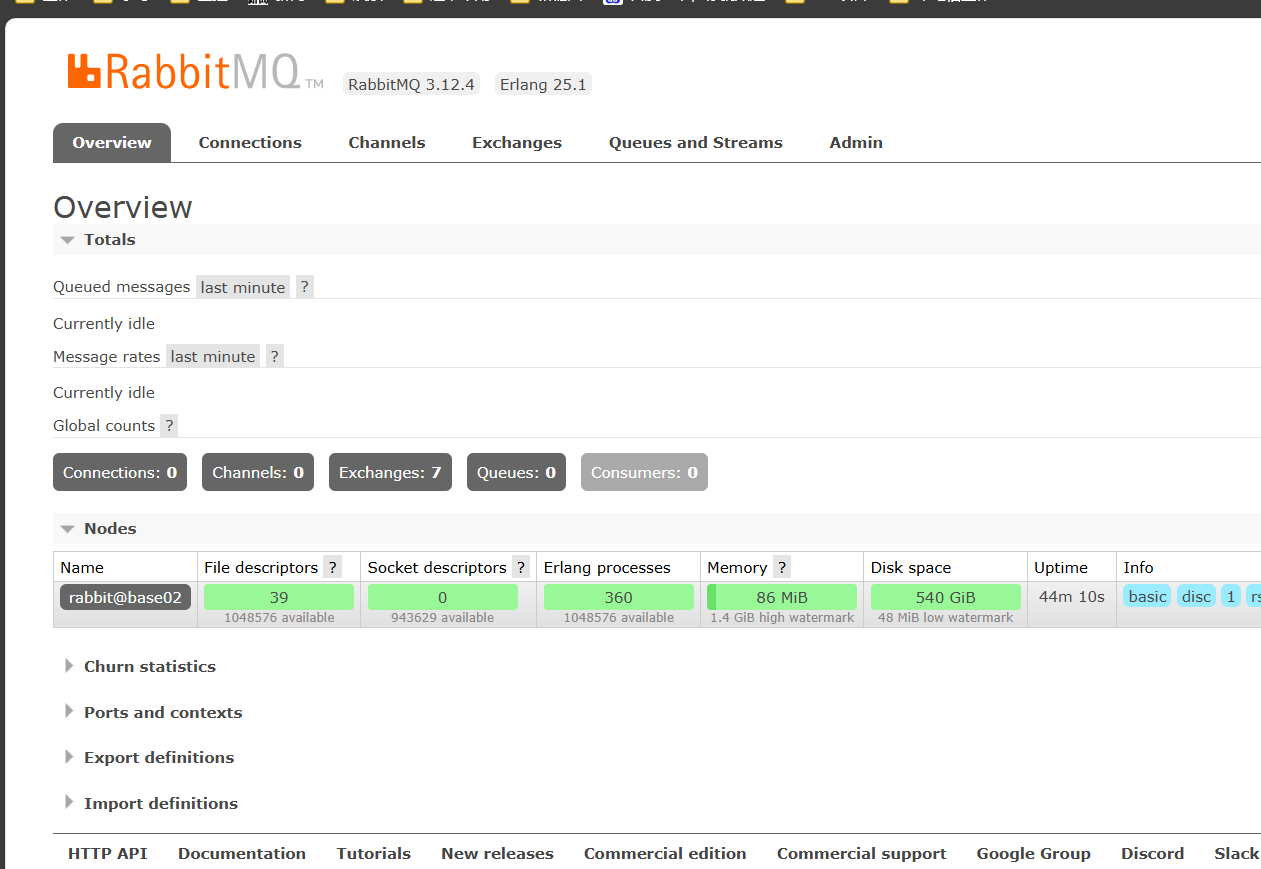The height and width of the screenshot is (869, 1261).
Task: Expand Ports and contexts section
Action: pyautogui.click(x=153, y=712)
